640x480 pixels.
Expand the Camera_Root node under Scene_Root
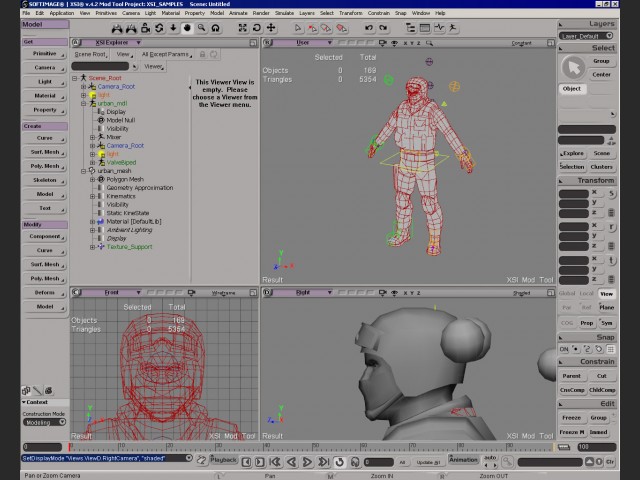[84, 87]
